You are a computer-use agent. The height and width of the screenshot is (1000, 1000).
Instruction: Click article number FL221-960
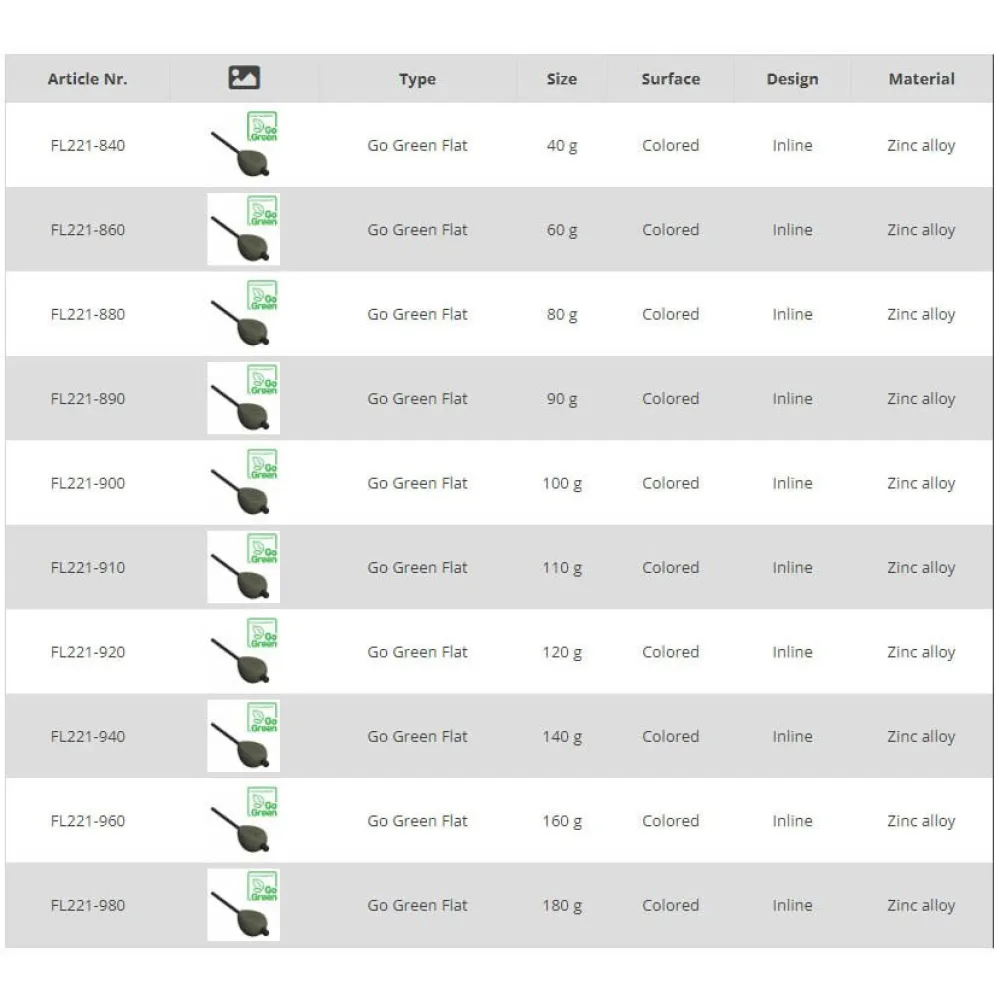coord(88,821)
